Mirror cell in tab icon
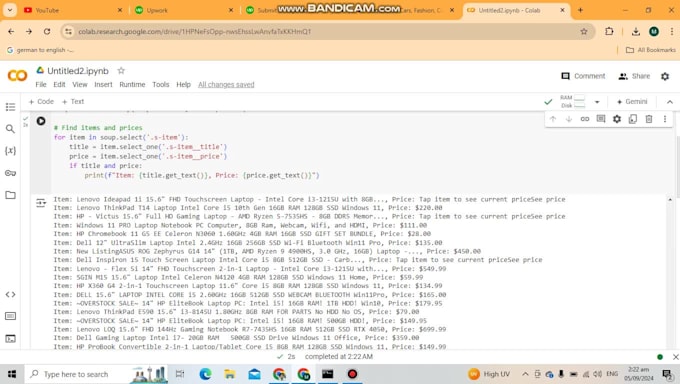This screenshot has height=384, width=680. click(x=633, y=119)
